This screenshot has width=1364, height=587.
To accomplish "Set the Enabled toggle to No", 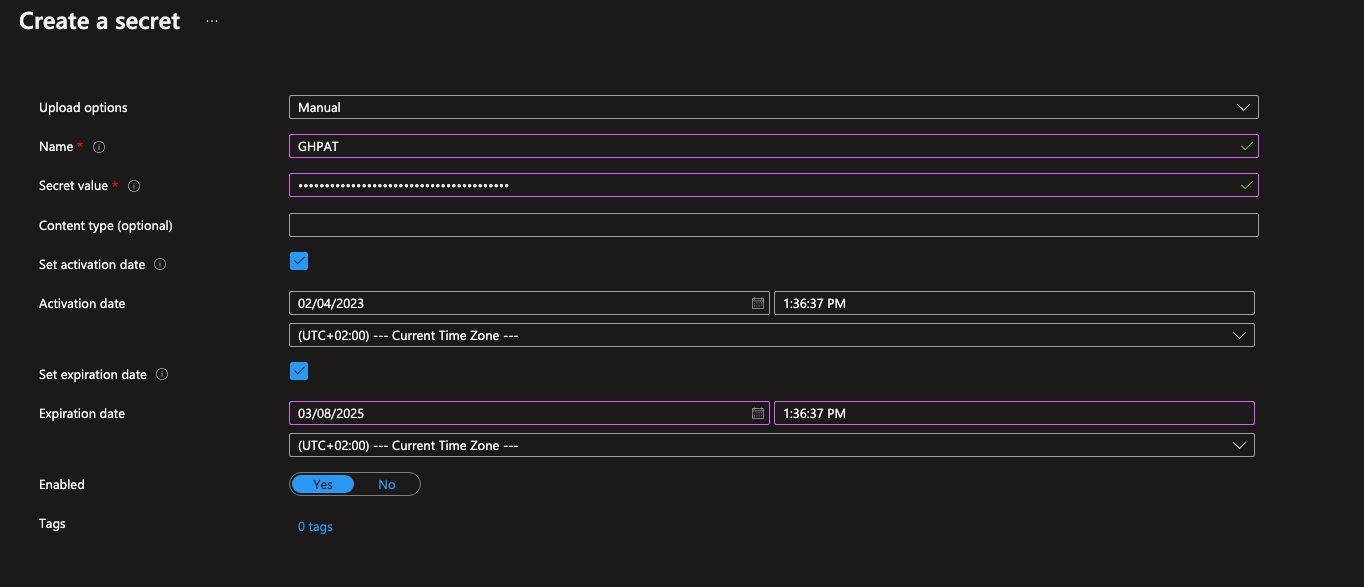I will coord(387,484).
